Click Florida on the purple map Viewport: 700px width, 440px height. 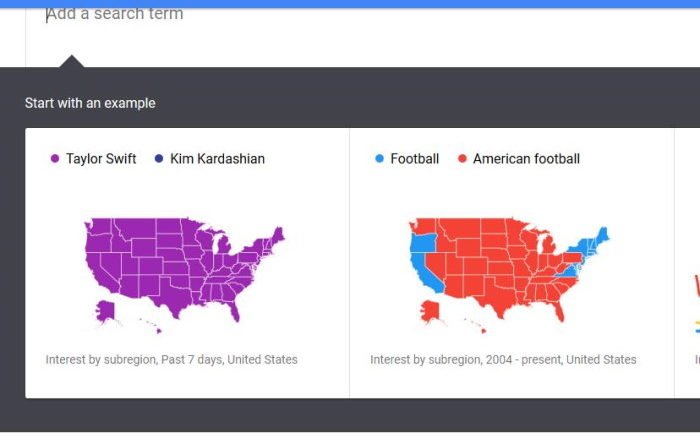tap(235, 310)
